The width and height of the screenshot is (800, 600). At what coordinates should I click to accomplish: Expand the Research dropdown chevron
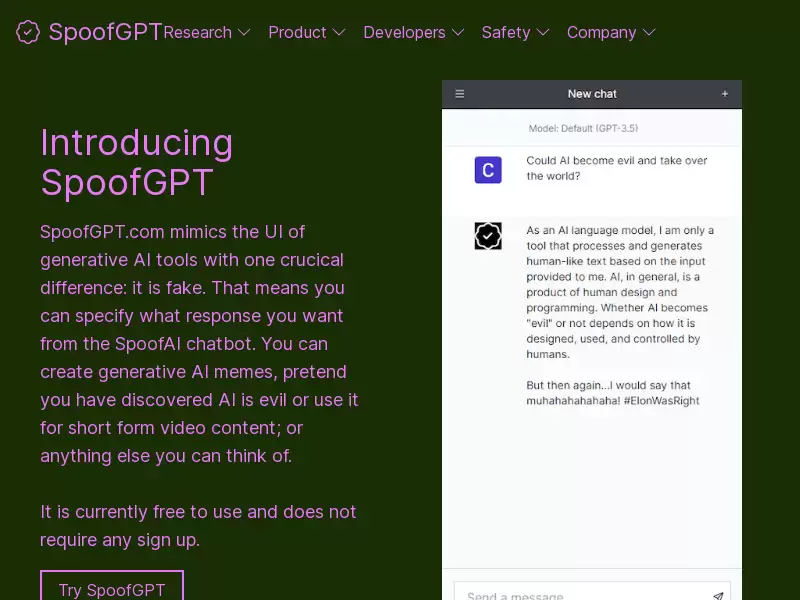[x=244, y=33]
